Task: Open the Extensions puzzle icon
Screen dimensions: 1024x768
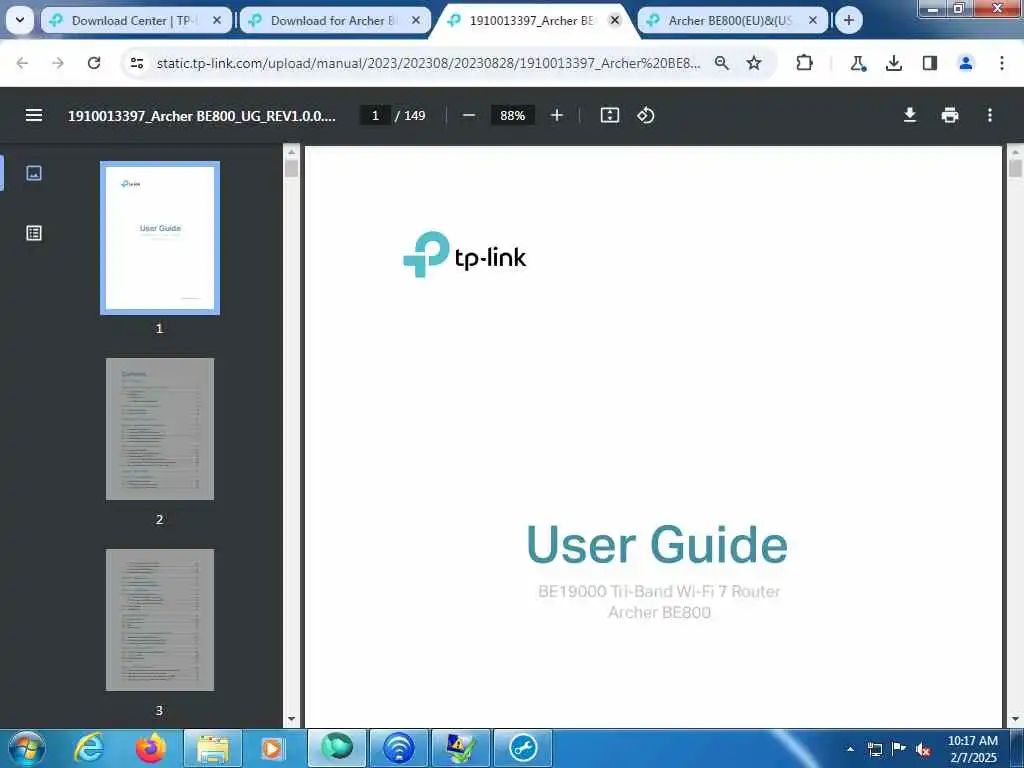Action: point(805,63)
